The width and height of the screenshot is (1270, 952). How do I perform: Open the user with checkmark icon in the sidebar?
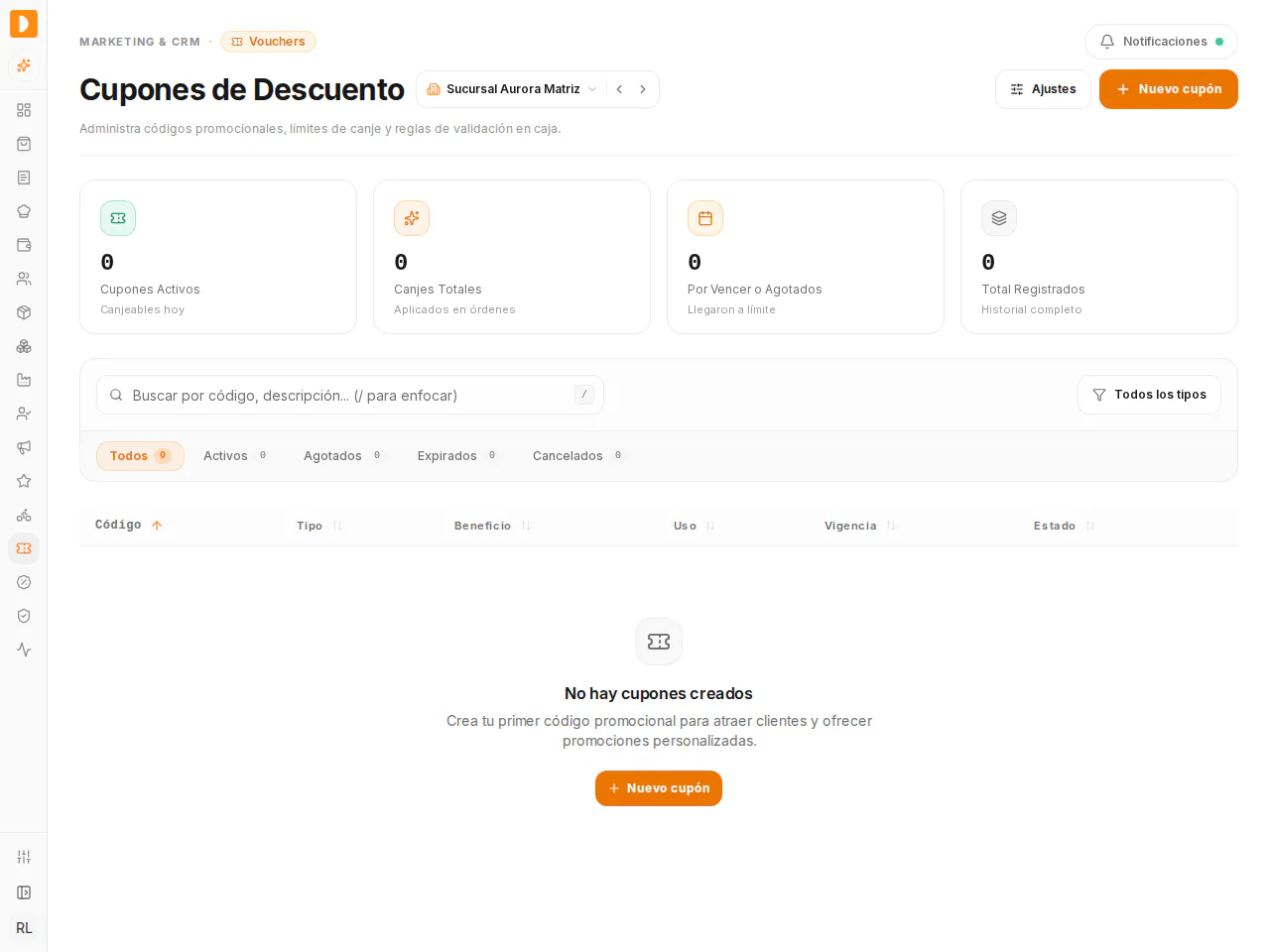(x=24, y=414)
